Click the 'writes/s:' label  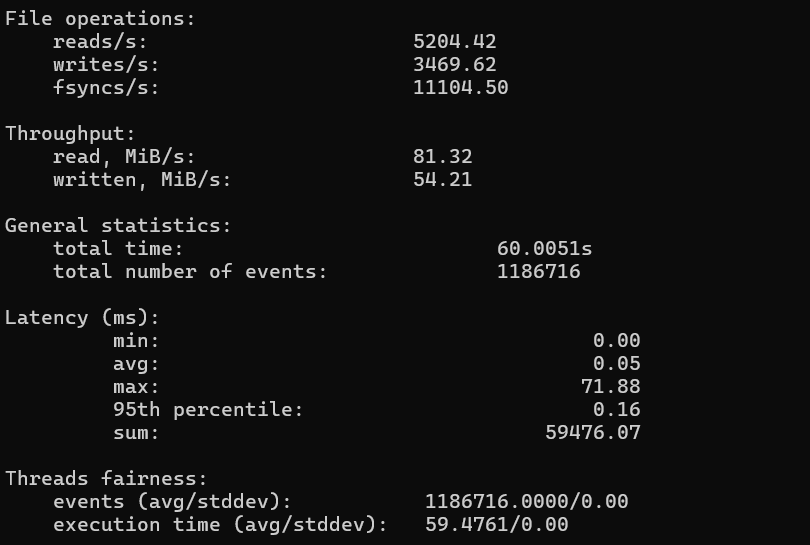tap(106, 65)
